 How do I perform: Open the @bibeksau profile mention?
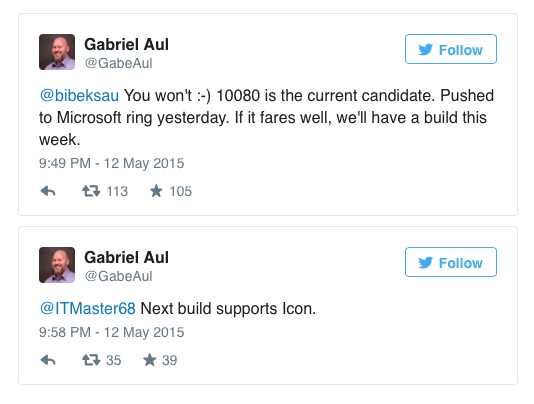tap(79, 95)
